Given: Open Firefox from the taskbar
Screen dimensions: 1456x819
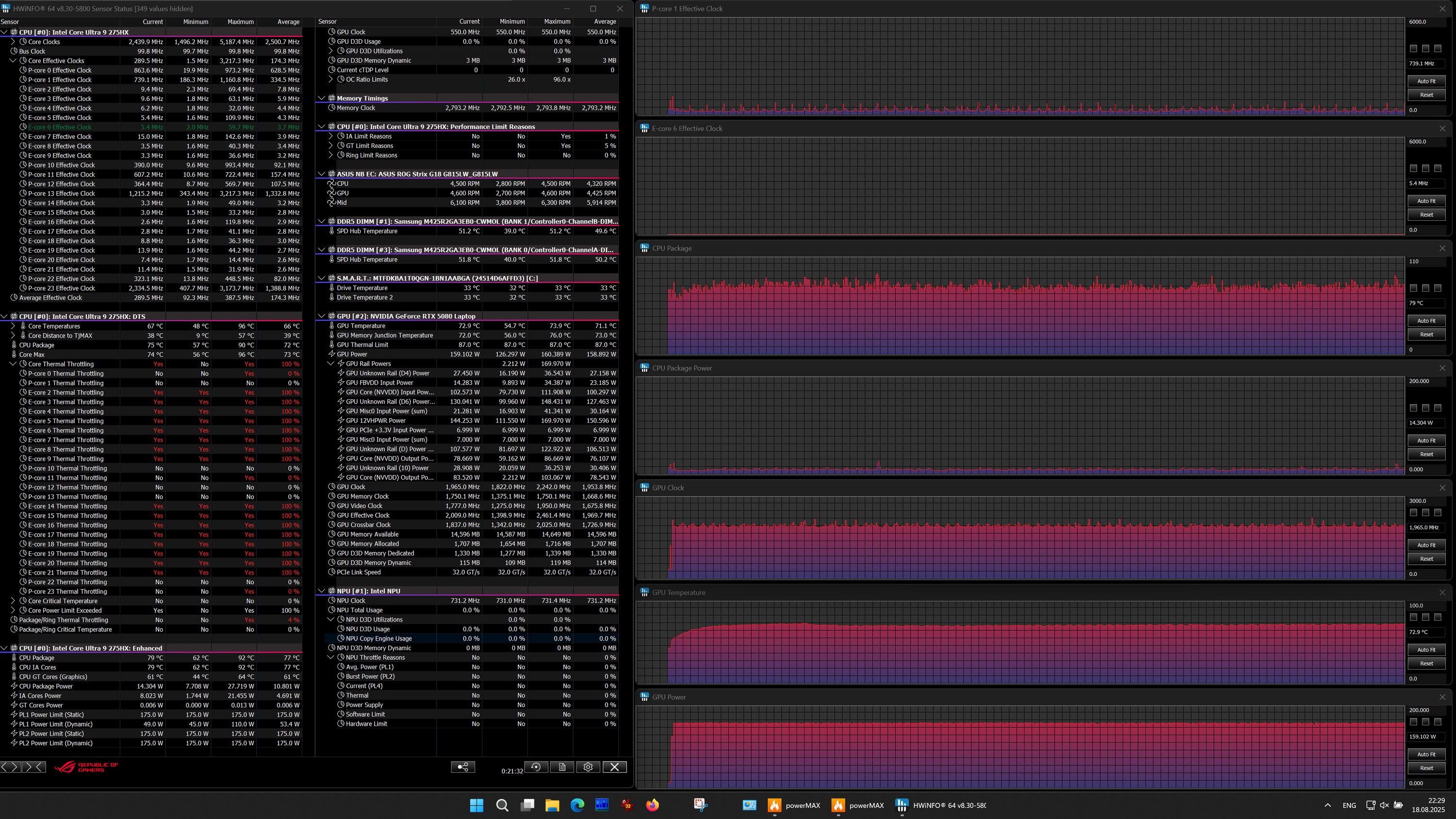Looking at the screenshot, I should pyautogui.click(x=652, y=805).
